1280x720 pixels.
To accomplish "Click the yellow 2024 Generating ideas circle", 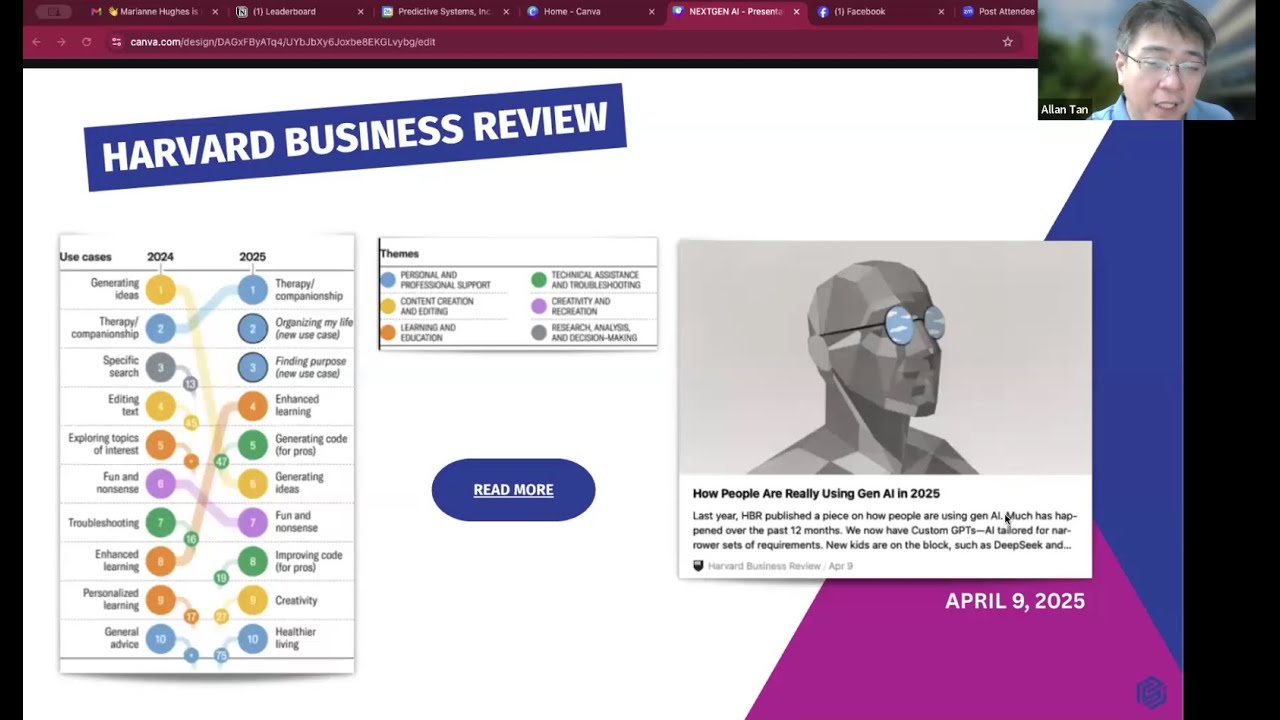I will (160, 290).
